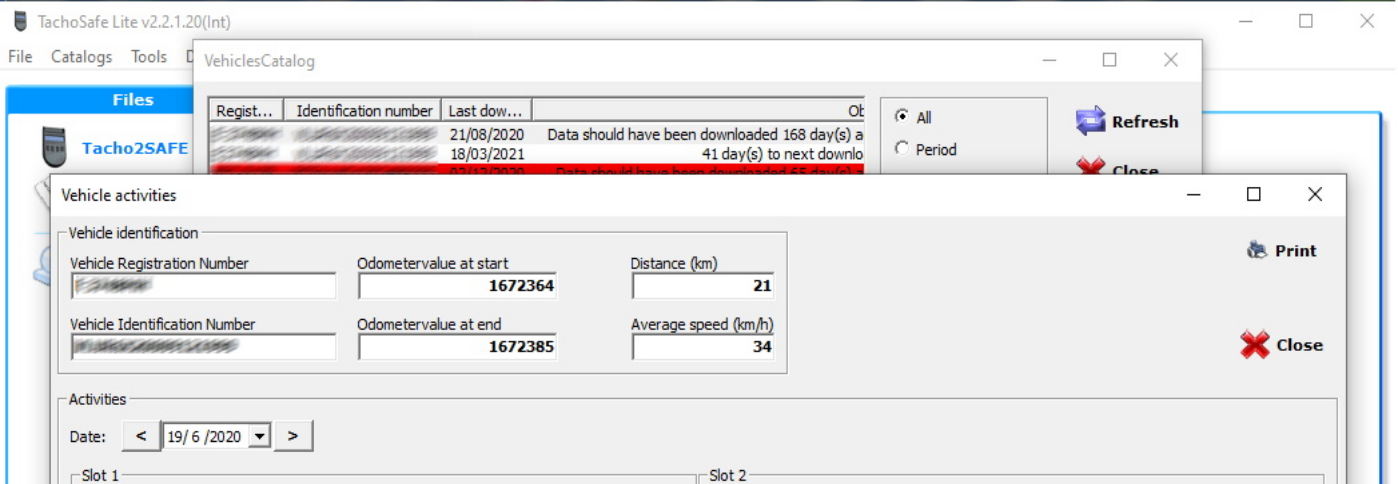The width and height of the screenshot is (1398, 484).
Task: Minimize the Vehicle activities window
Action: pyautogui.click(x=1193, y=195)
